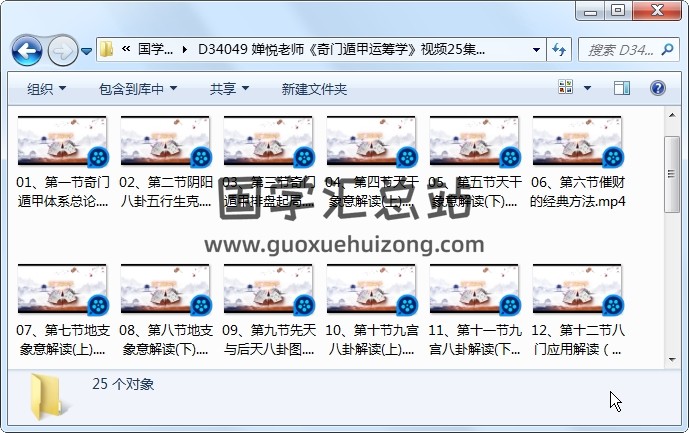This screenshot has width=689, height=433.
Task: Click the search magnifier icon
Action: 667,49
